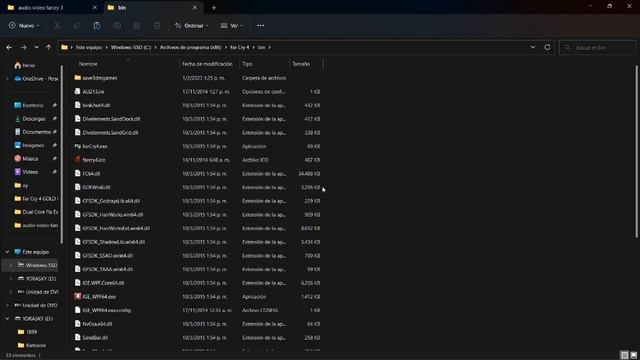Add a new Explorer tab
The image size is (640, 360).
pos(214,7)
